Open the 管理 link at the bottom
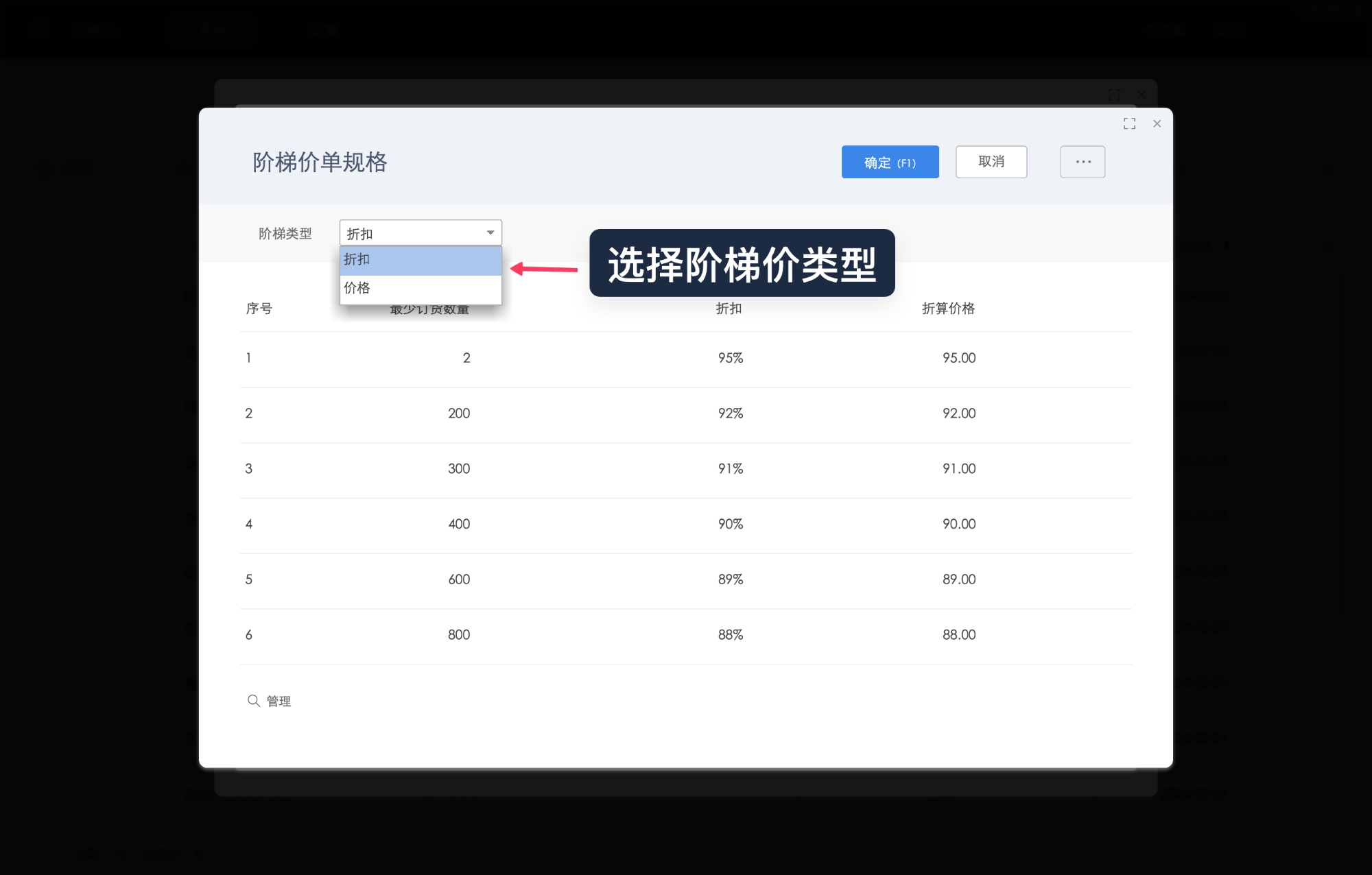 [x=277, y=701]
